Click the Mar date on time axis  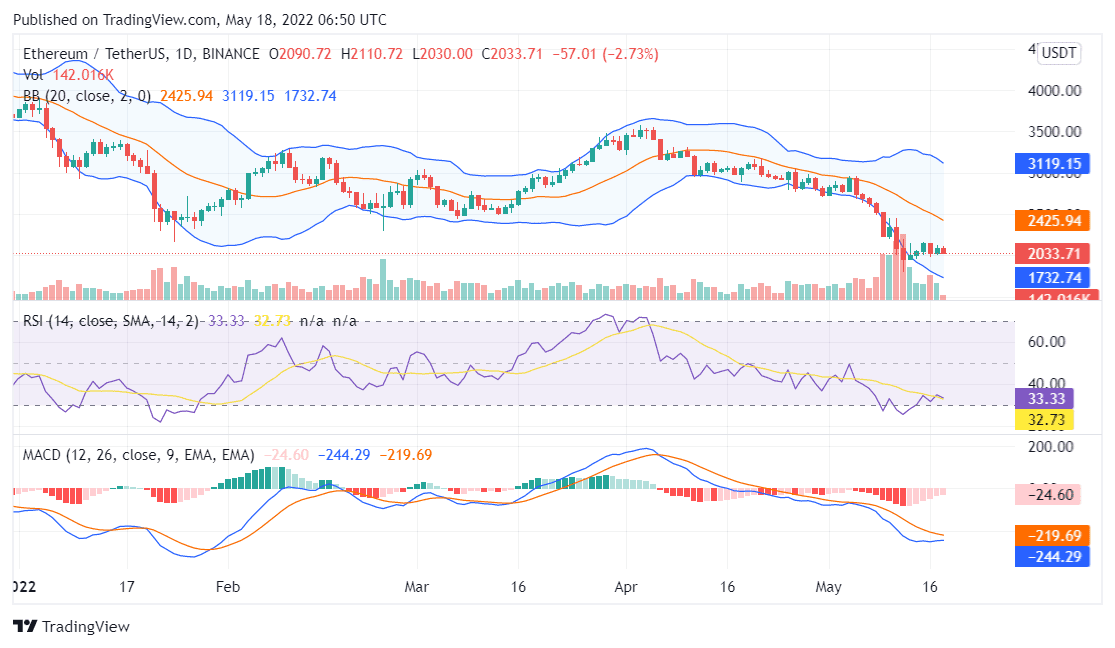coord(417,588)
